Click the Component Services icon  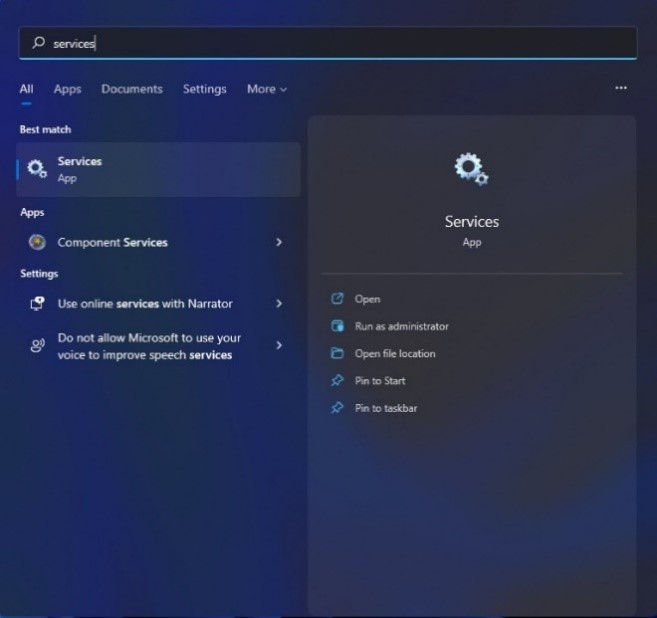(x=37, y=242)
